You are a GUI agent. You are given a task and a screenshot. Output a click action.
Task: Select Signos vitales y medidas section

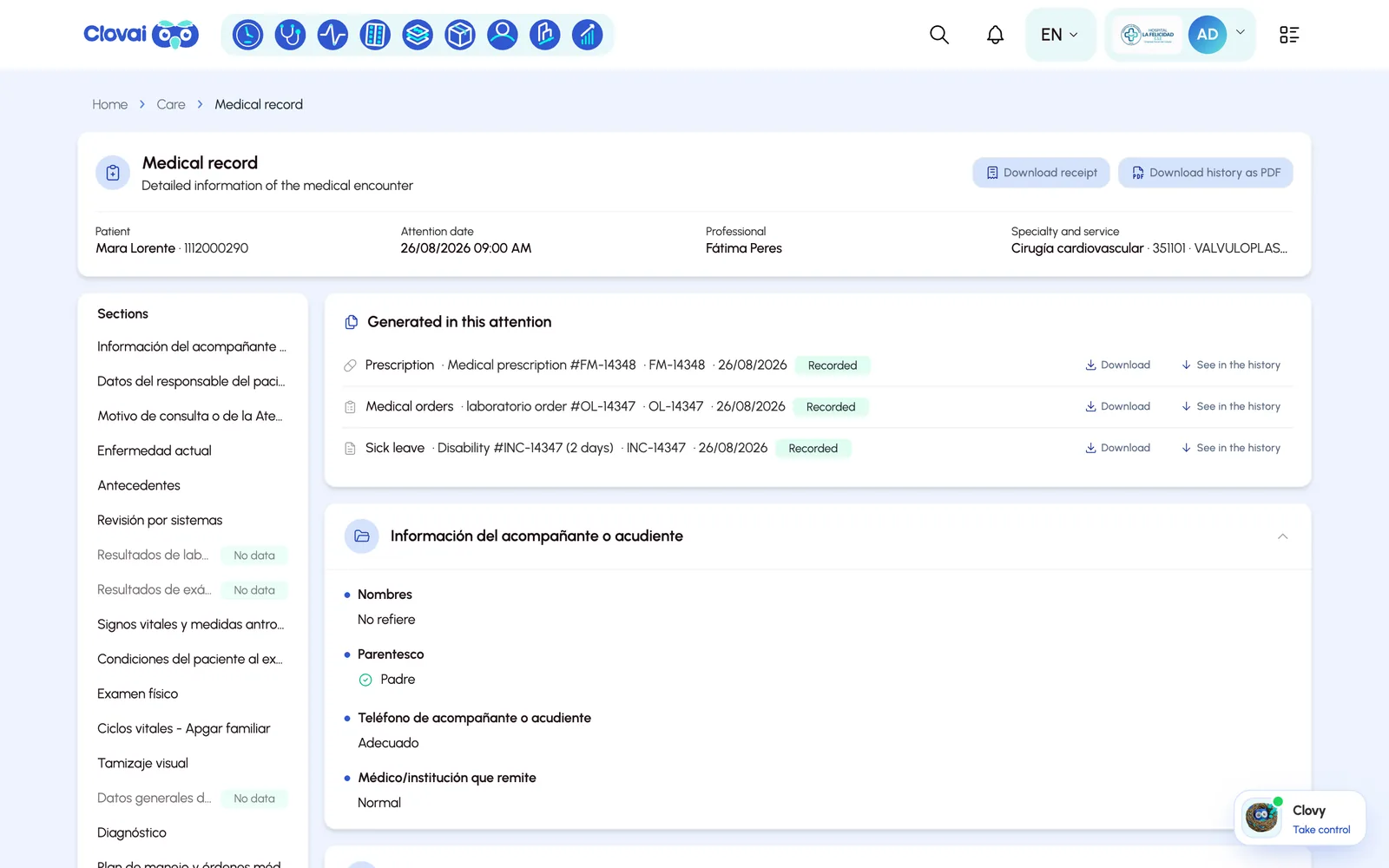(x=191, y=624)
